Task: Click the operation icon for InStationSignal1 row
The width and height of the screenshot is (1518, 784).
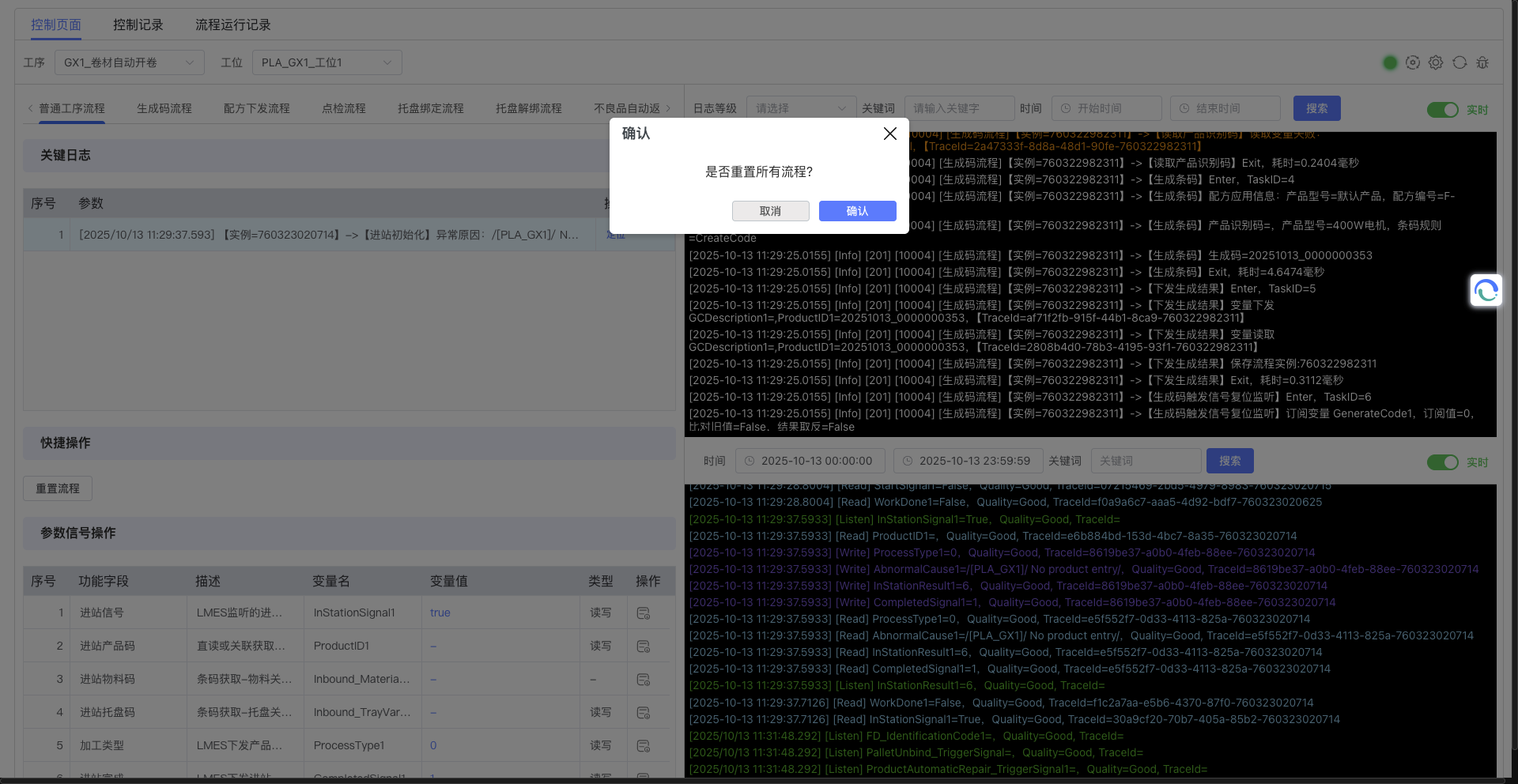Action: (x=644, y=613)
